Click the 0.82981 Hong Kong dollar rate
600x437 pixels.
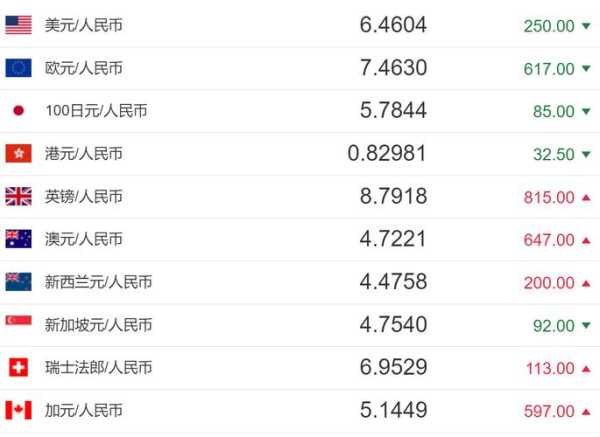click(387, 154)
